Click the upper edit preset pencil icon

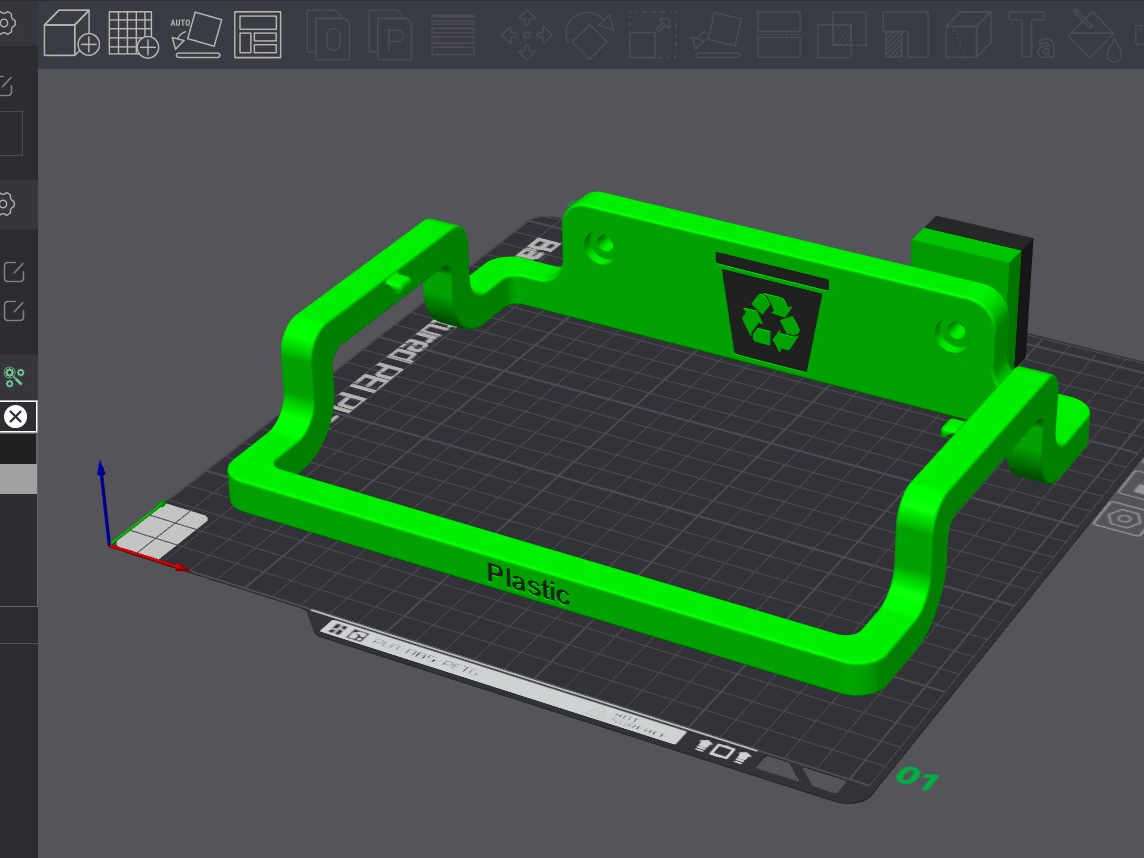14,271
